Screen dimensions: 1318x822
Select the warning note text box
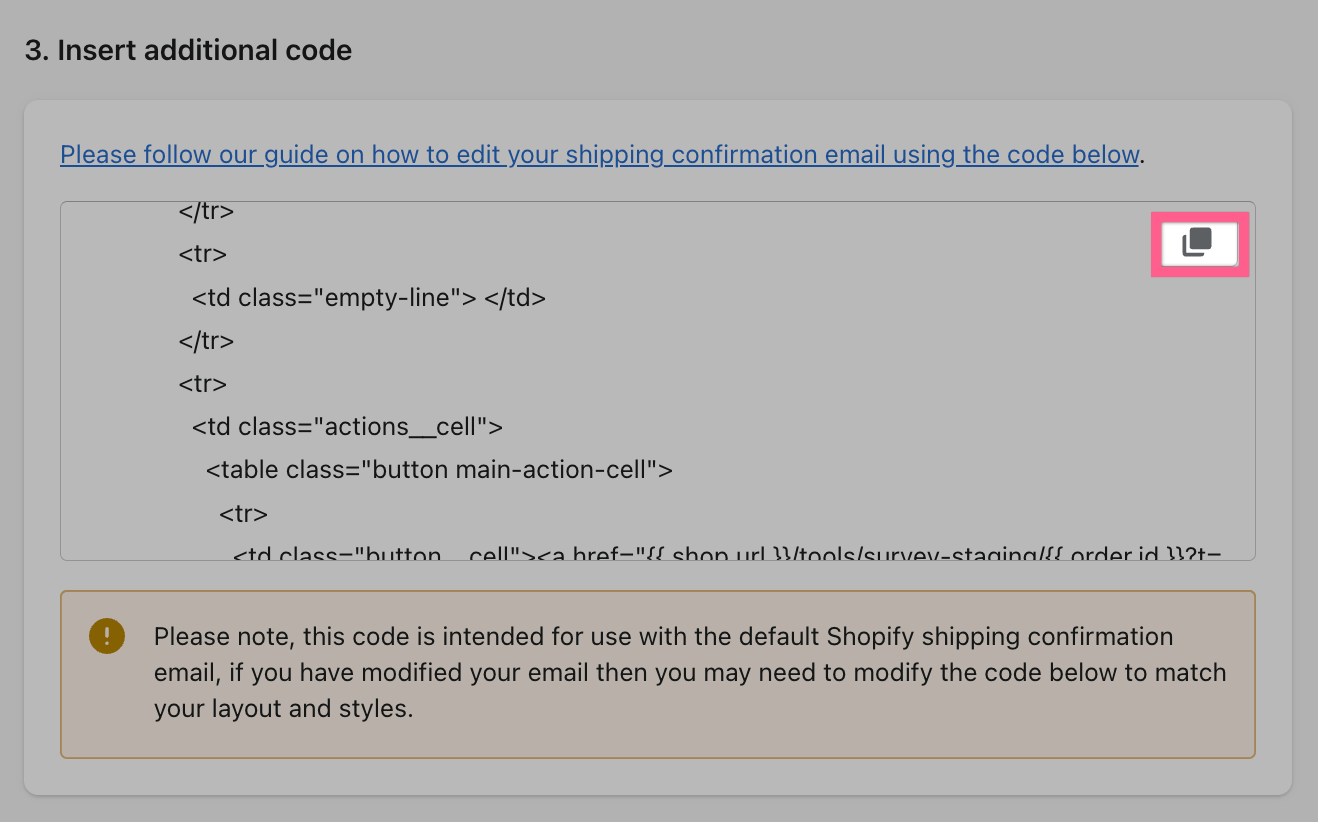pyautogui.click(x=658, y=672)
